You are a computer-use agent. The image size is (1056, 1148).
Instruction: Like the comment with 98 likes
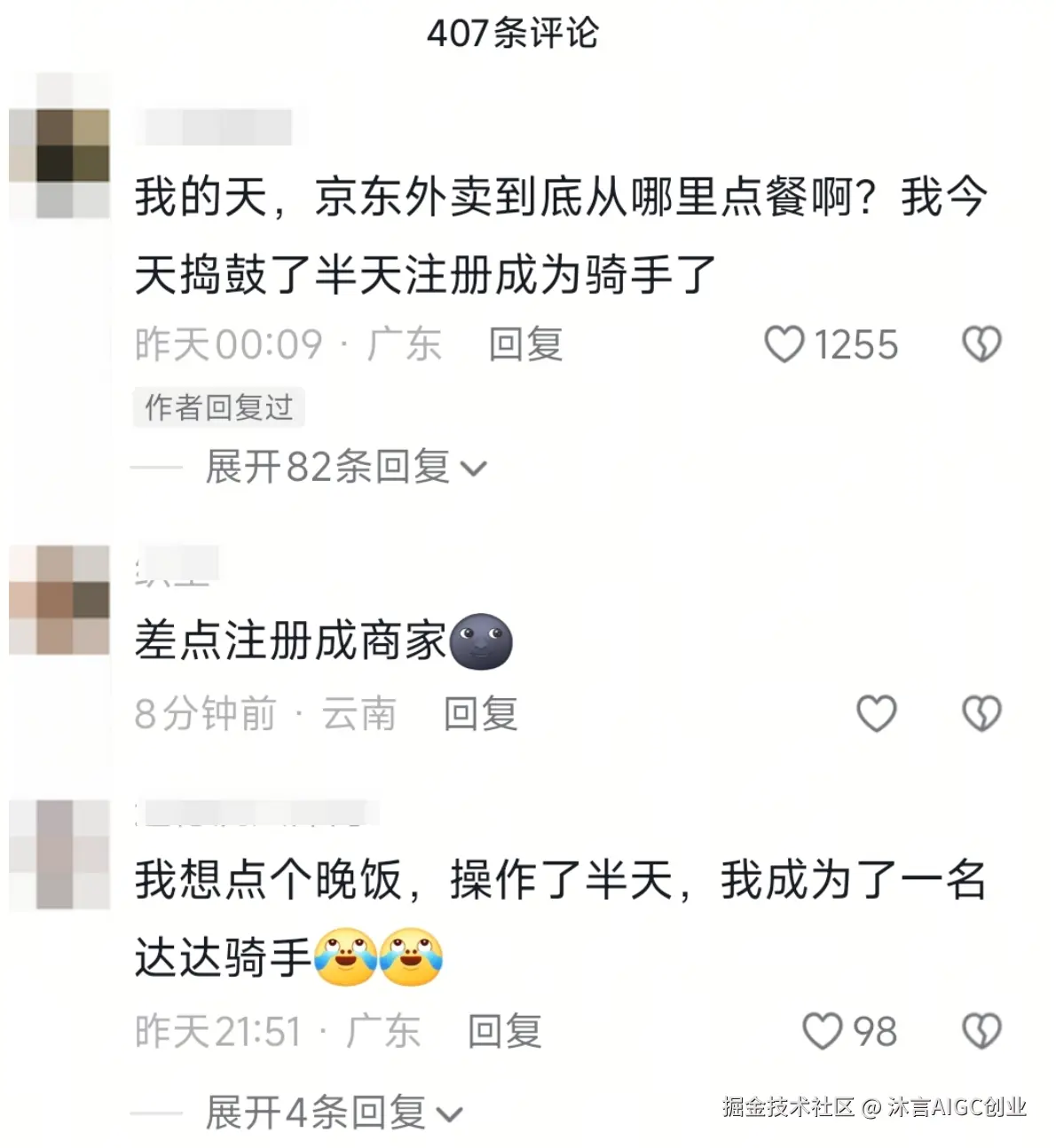click(x=822, y=1031)
